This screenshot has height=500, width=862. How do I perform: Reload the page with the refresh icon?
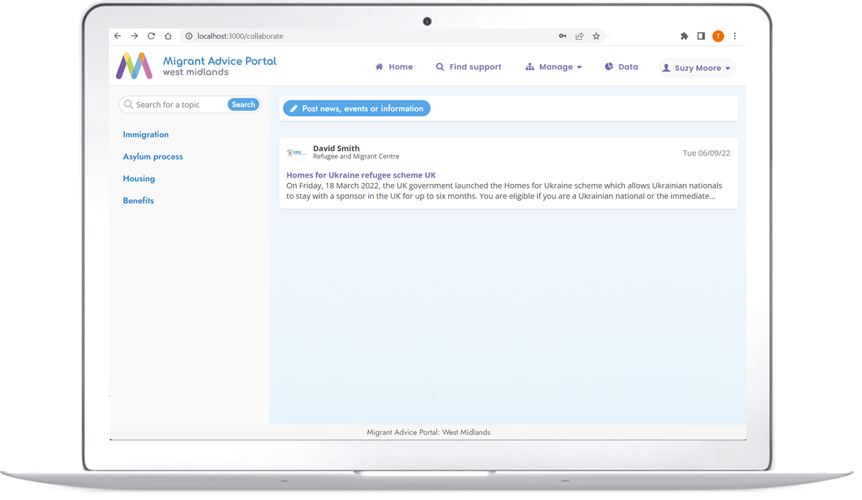point(151,36)
